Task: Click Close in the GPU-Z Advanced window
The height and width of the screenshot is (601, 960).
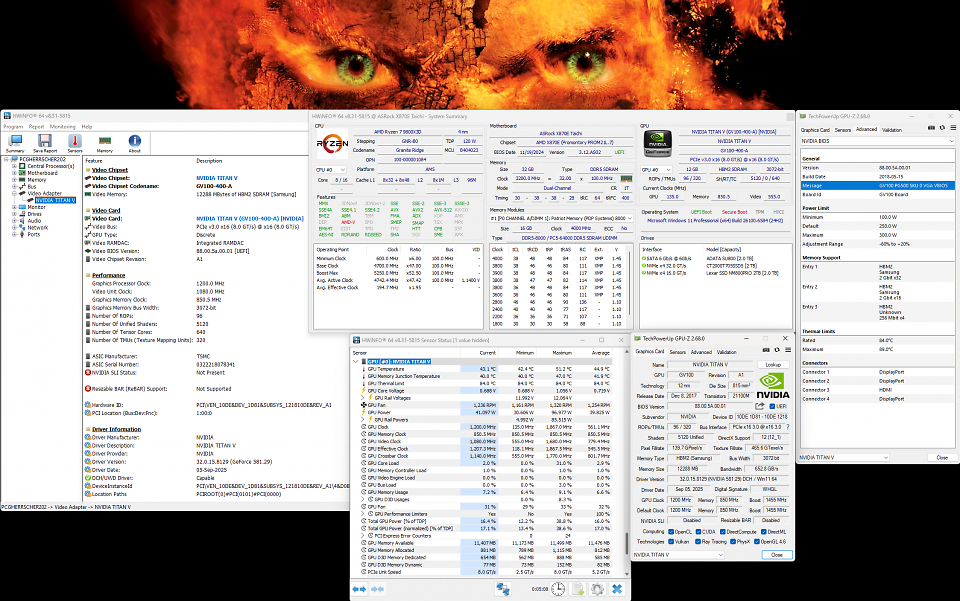Action: click(x=942, y=457)
